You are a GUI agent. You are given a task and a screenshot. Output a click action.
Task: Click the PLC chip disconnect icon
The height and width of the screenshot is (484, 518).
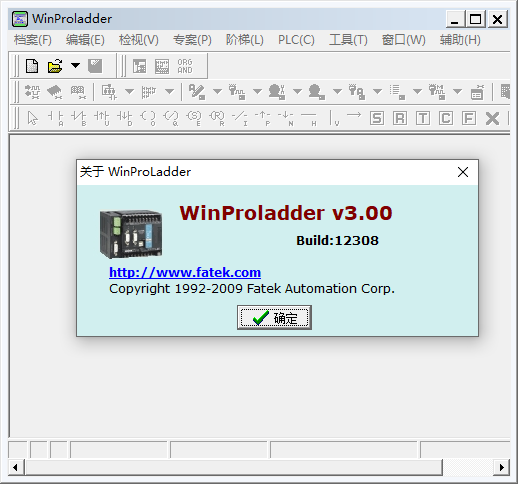[55, 92]
